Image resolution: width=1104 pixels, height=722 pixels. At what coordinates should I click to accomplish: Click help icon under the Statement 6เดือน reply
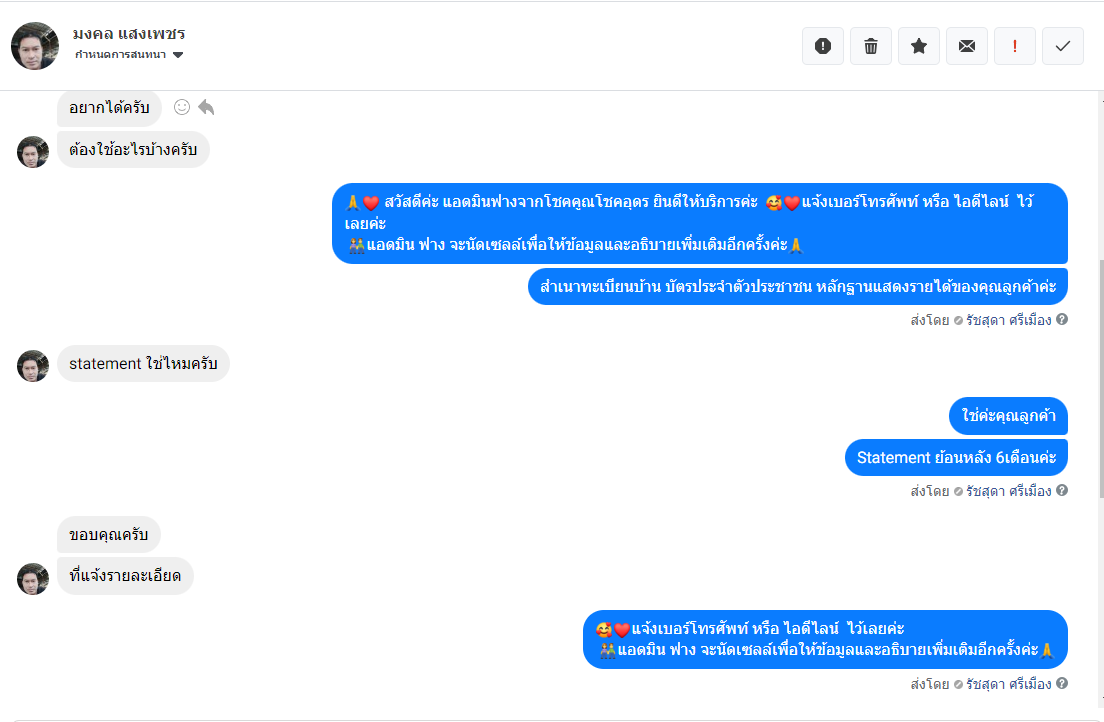click(1062, 491)
